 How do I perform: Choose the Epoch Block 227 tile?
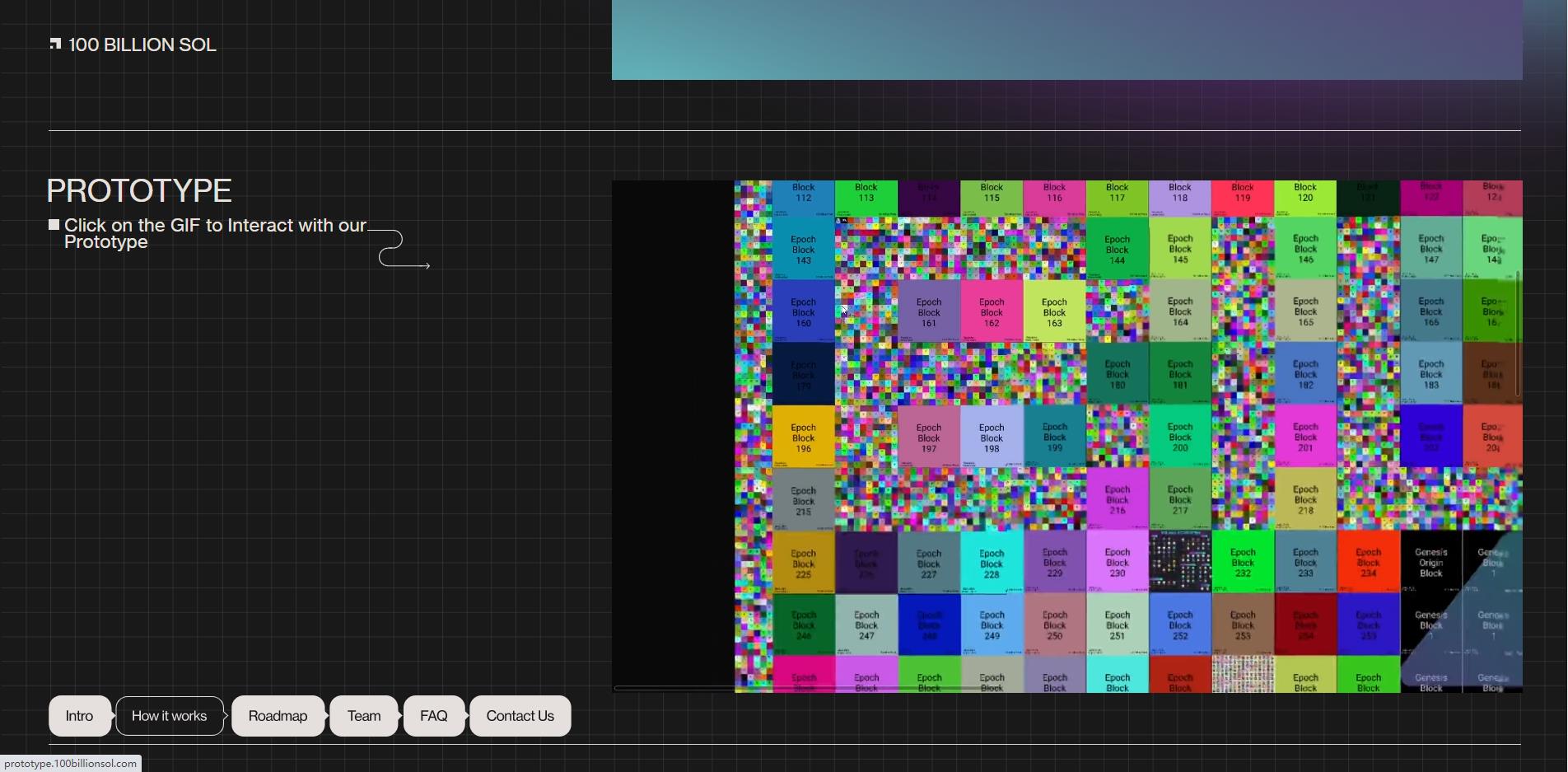tap(929, 562)
